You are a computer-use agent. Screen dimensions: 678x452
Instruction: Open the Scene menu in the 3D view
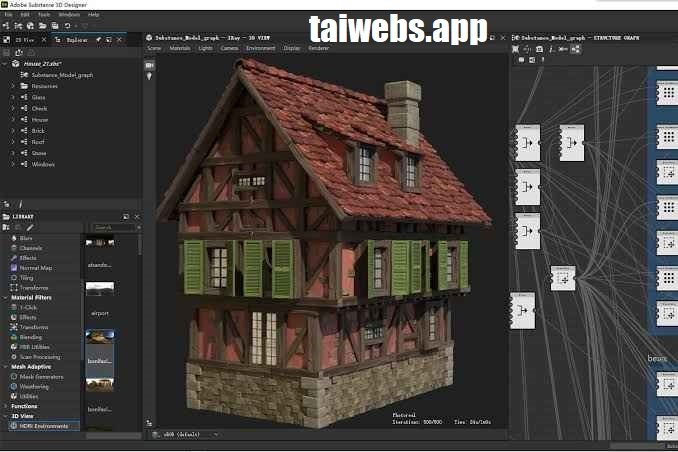coord(154,48)
